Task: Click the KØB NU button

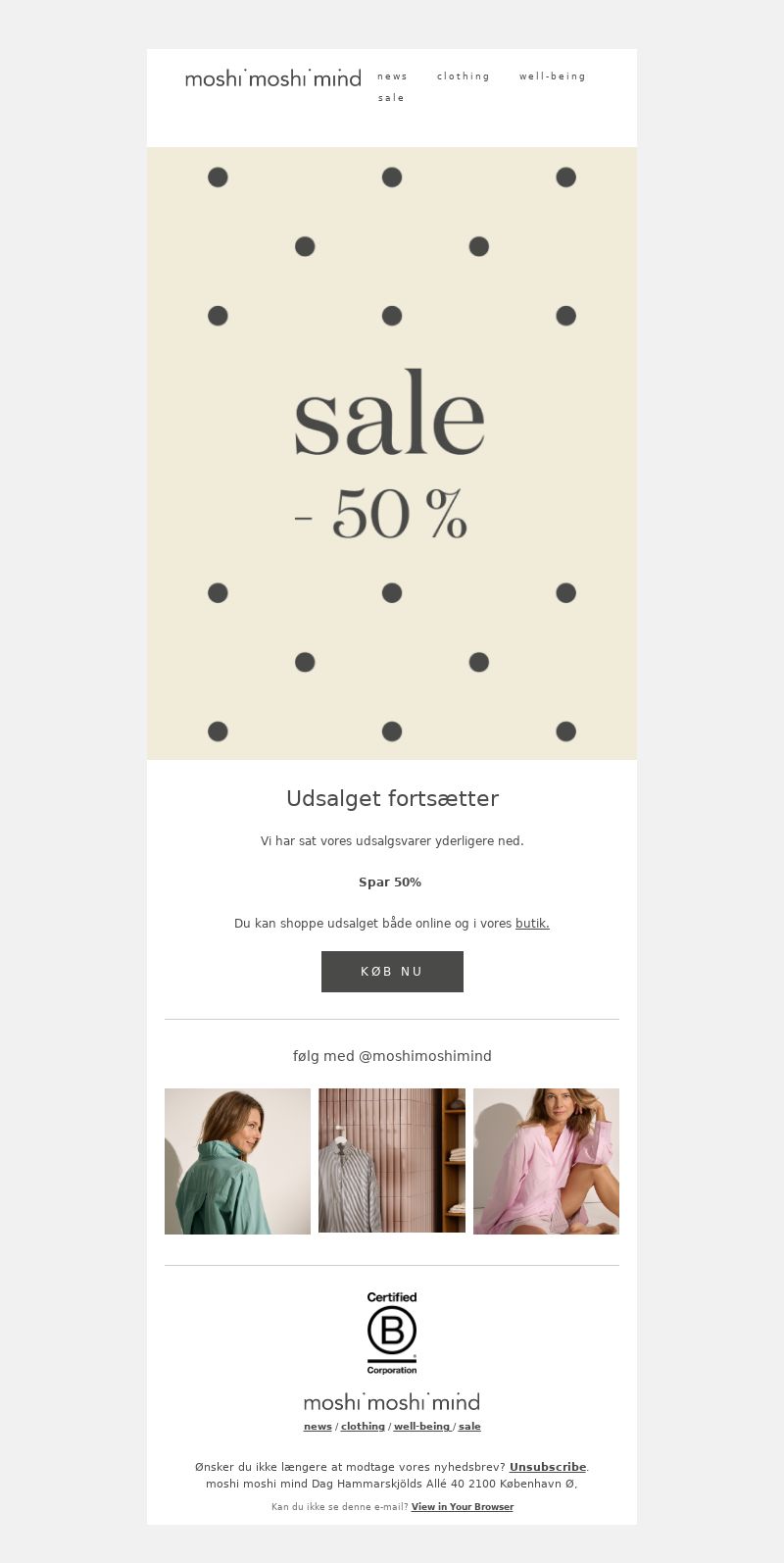Action: 392,972
